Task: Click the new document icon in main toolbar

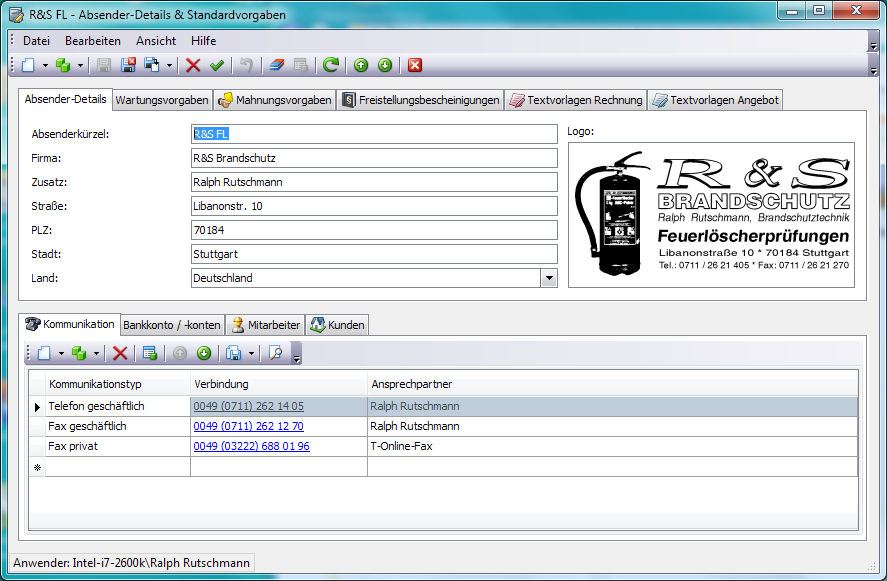Action: pos(28,66)
